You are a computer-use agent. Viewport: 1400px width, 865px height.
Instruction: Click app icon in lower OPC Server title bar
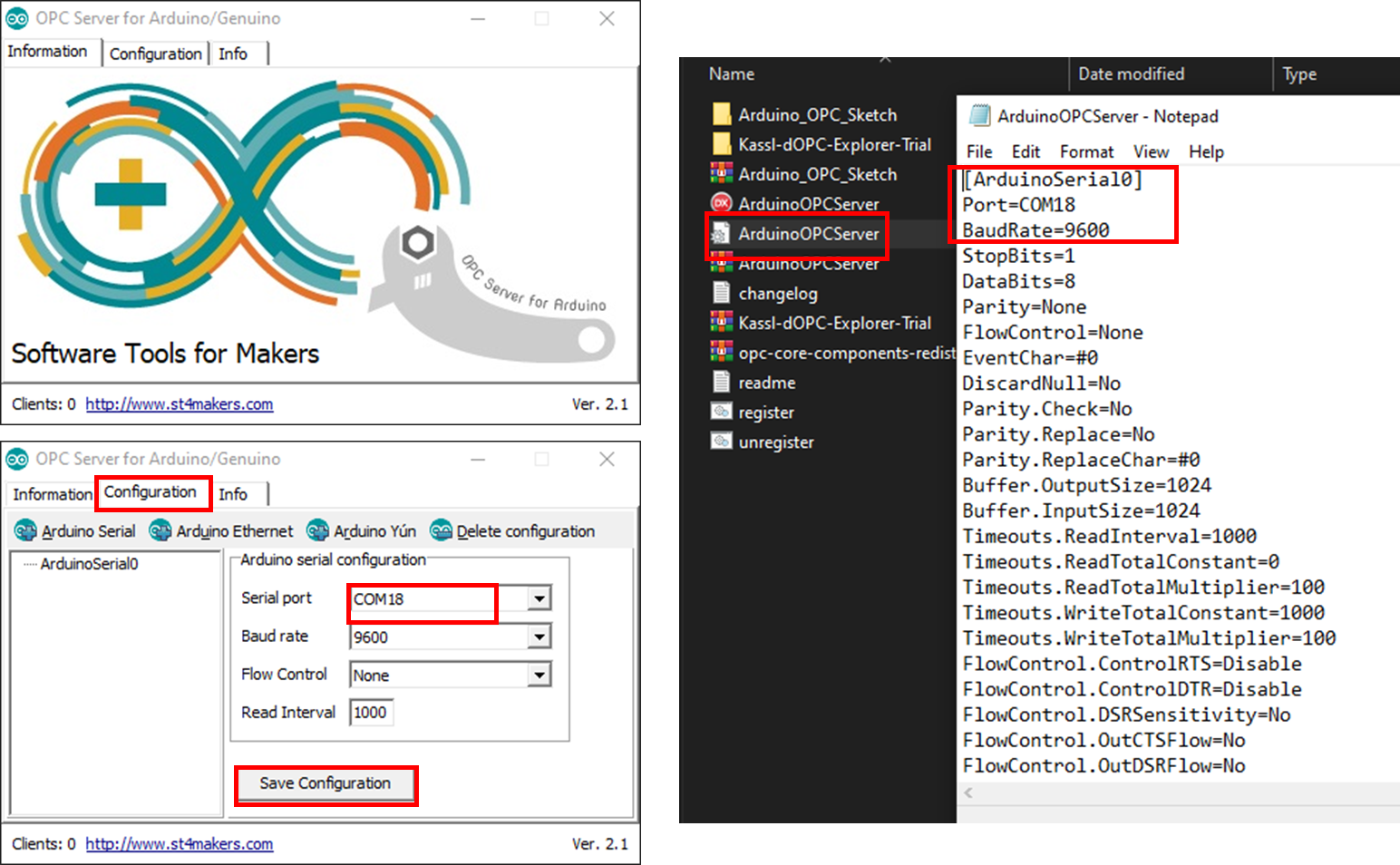[x=17, y=459]
